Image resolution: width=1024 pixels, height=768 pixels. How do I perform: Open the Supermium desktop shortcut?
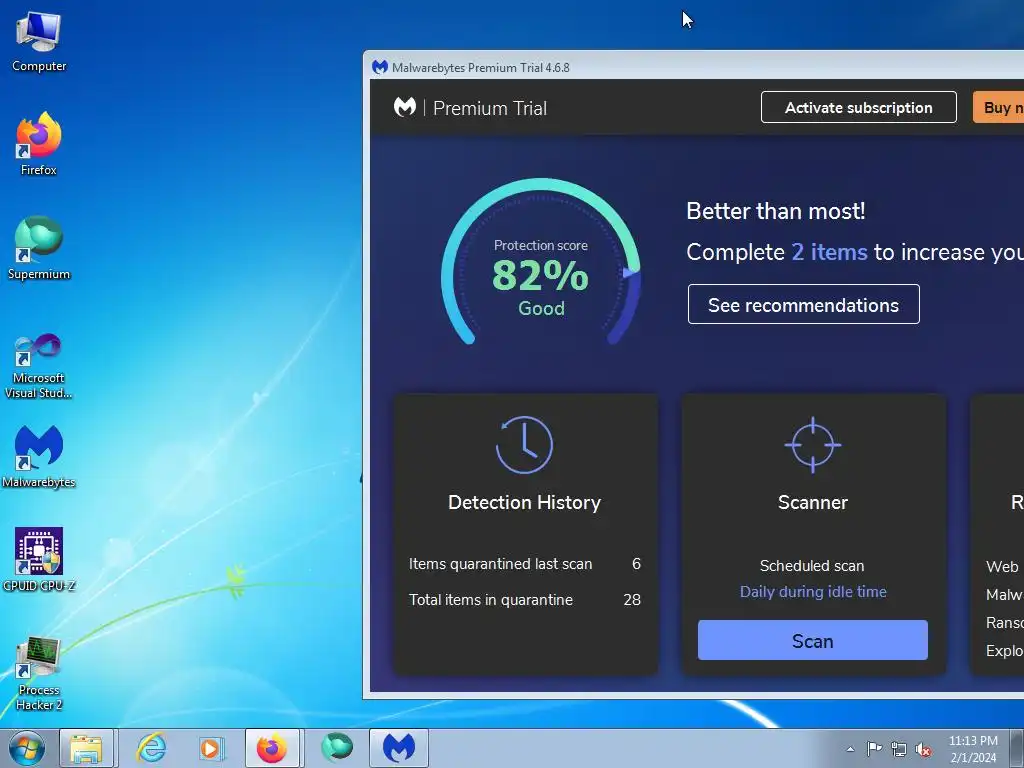point(39,248)
